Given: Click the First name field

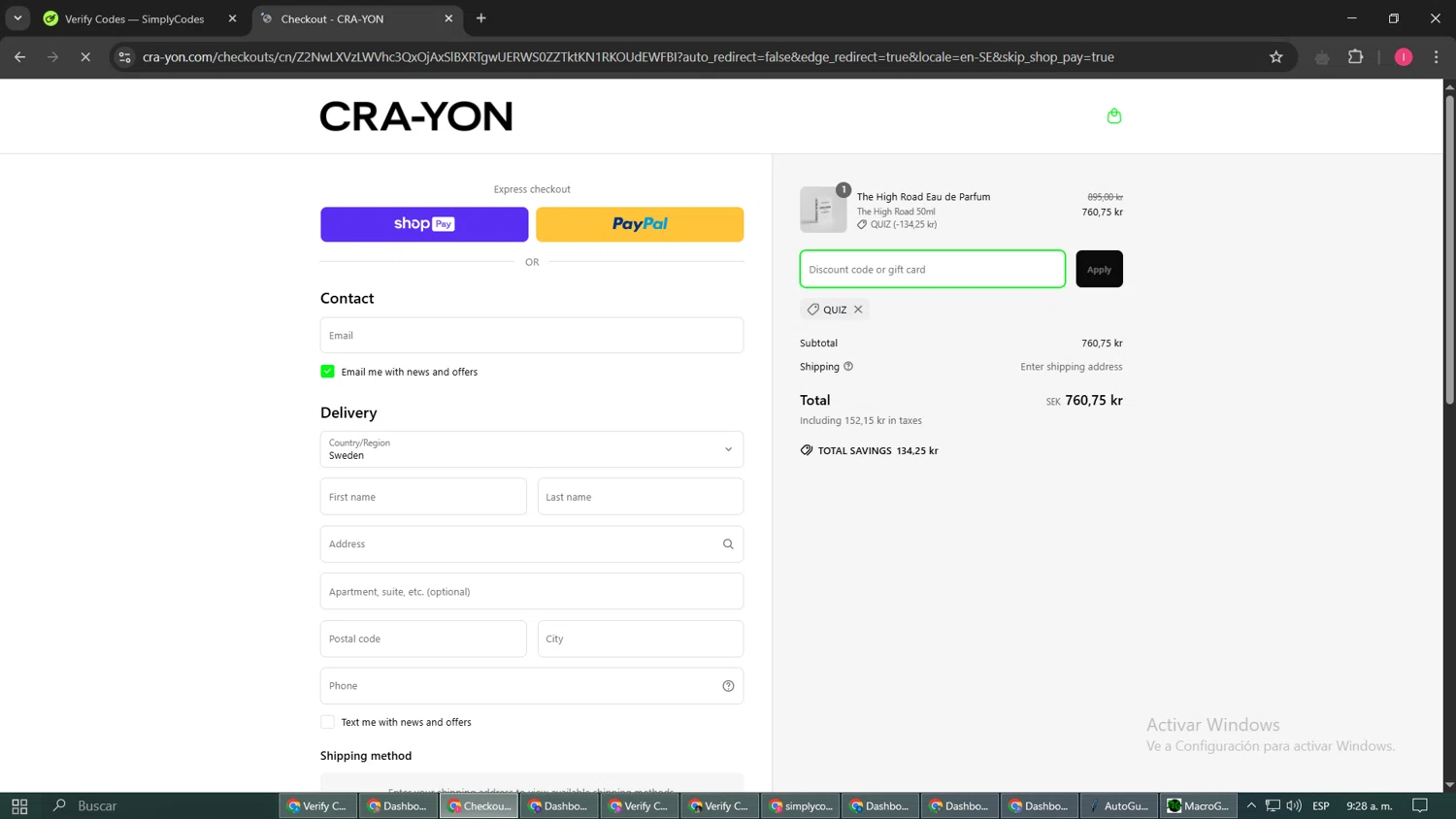Looking at the screenshot, I should (423, 497).
